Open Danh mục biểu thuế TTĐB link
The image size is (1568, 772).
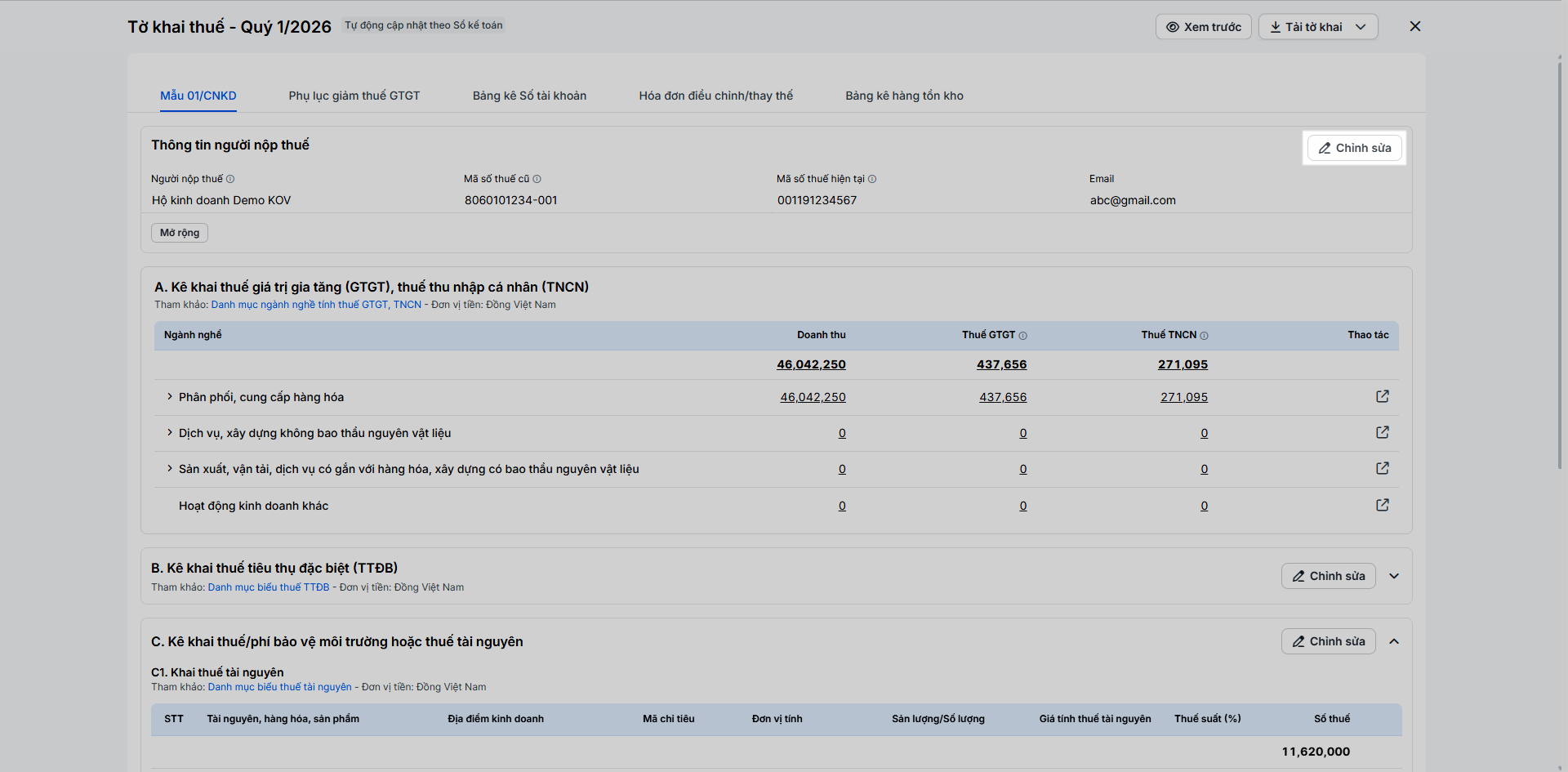(x=269, y=587)
